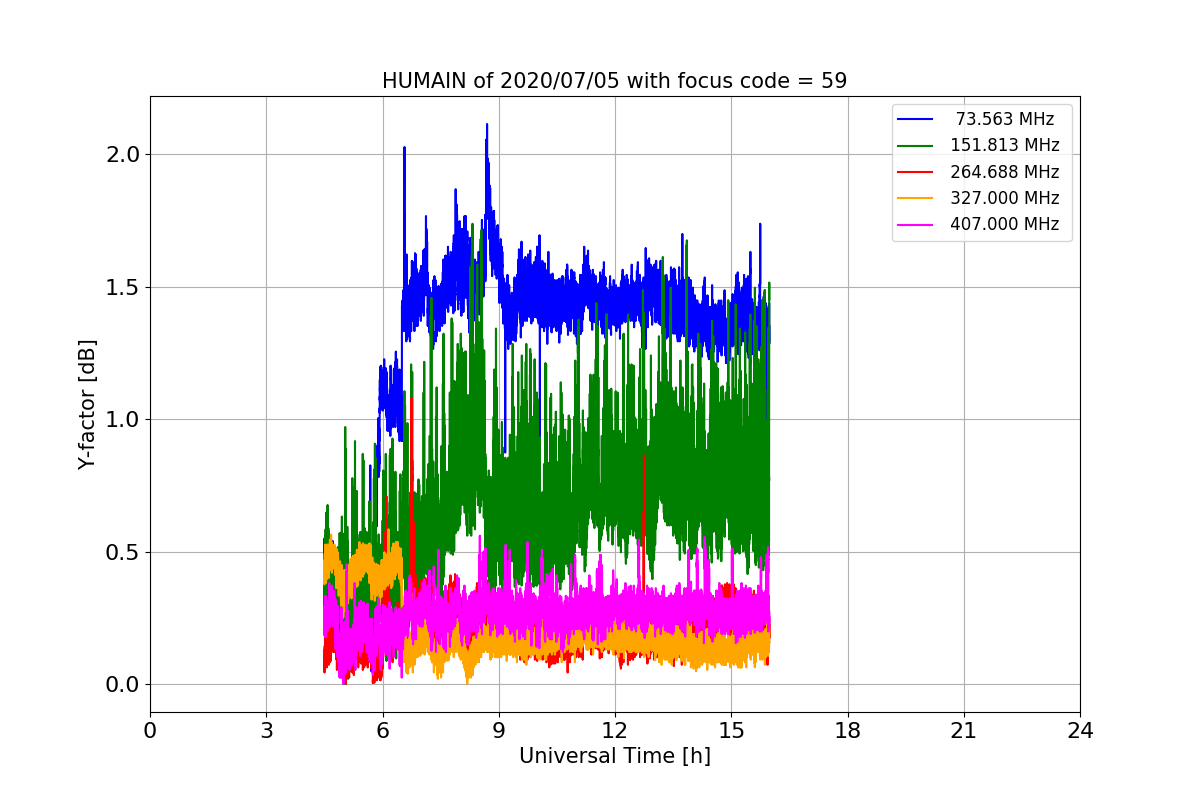Select the 73.563 MHz legend label

1005,119
